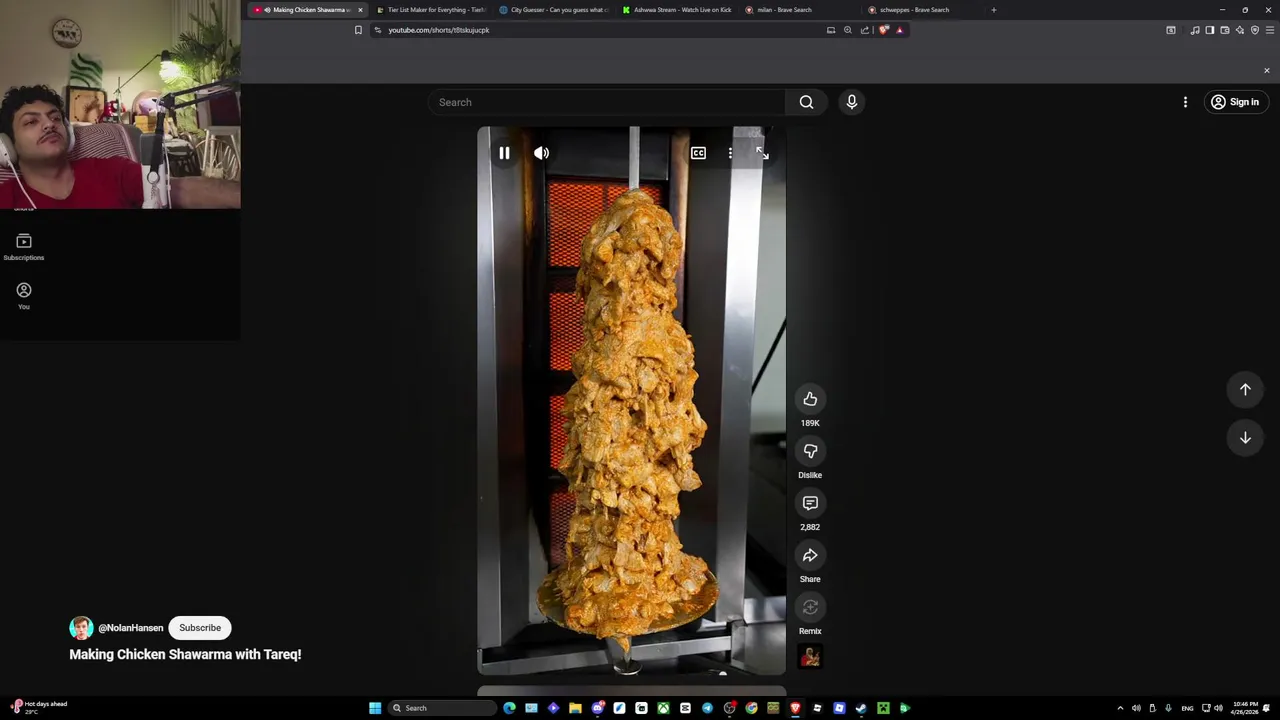Open Brave Wallet
The height and width of the screenshot is (720, 1280).
tap(1225, 30)
